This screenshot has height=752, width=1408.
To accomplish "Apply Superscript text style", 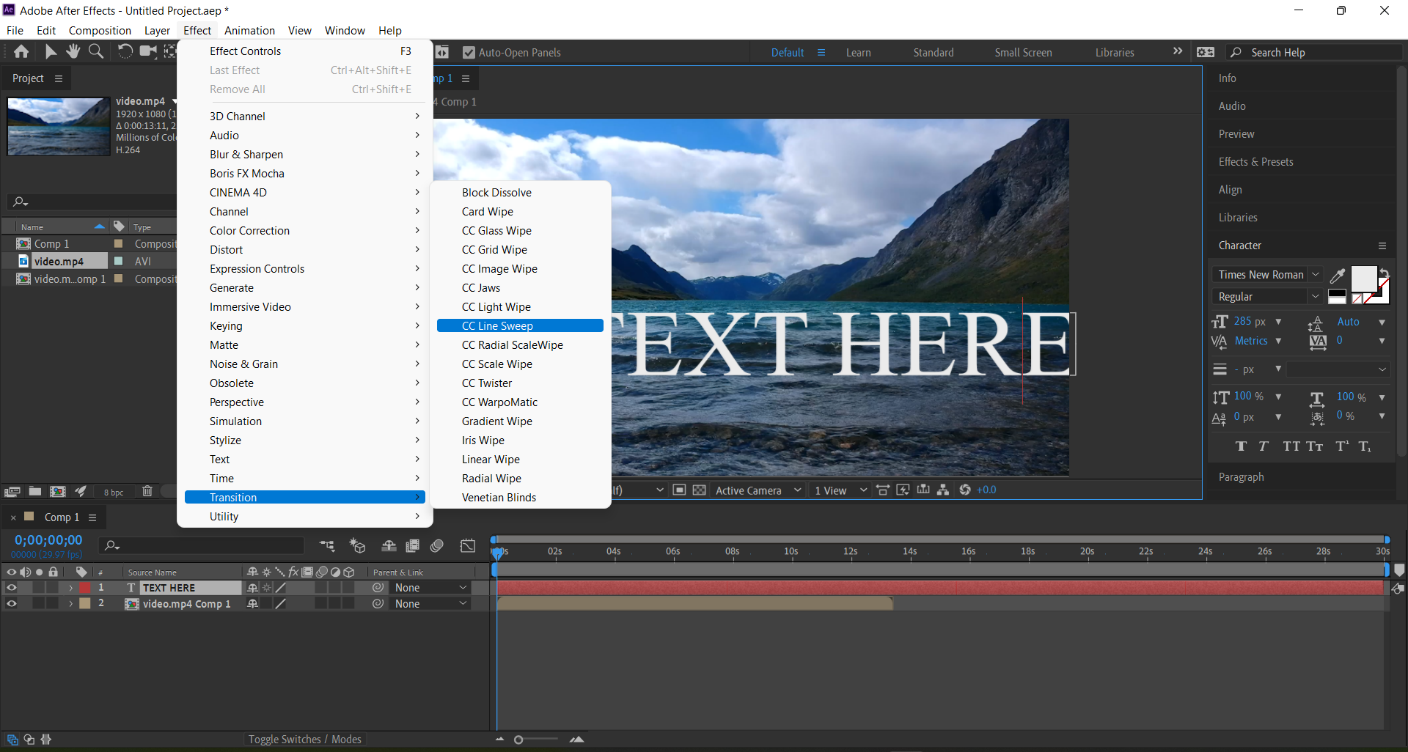I will [x=1342, y=446].
